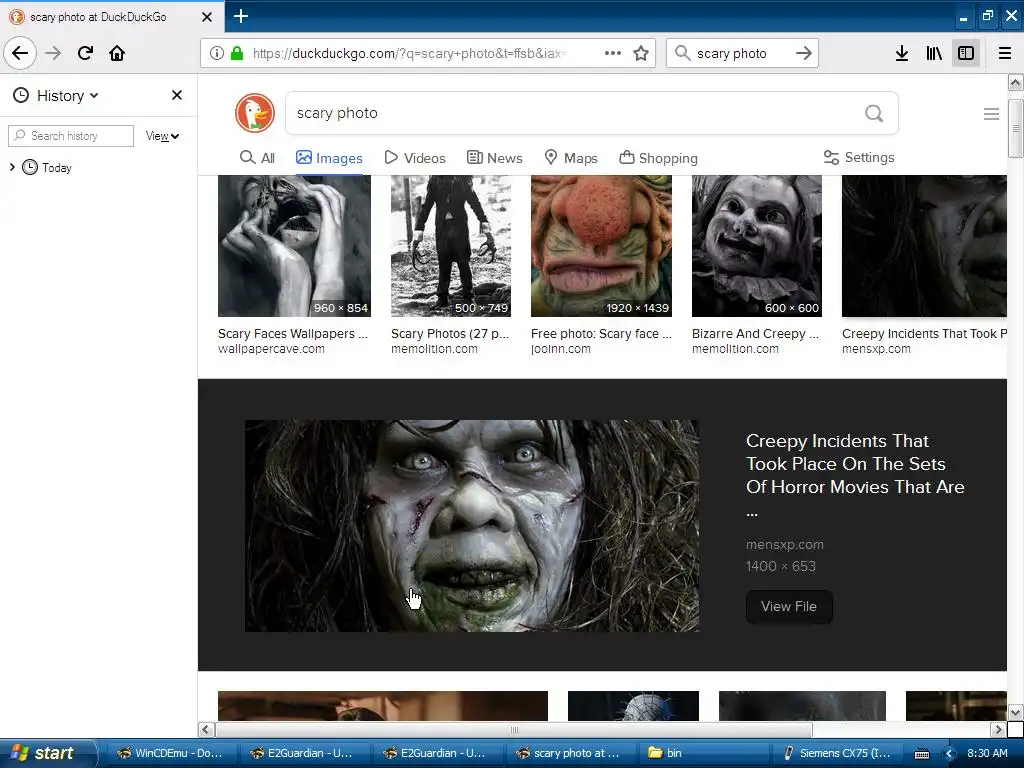Click the Scary Faces Wallpapers title text
The width and height of the screenshot is (1024, 768).
(x=293, y=334)
